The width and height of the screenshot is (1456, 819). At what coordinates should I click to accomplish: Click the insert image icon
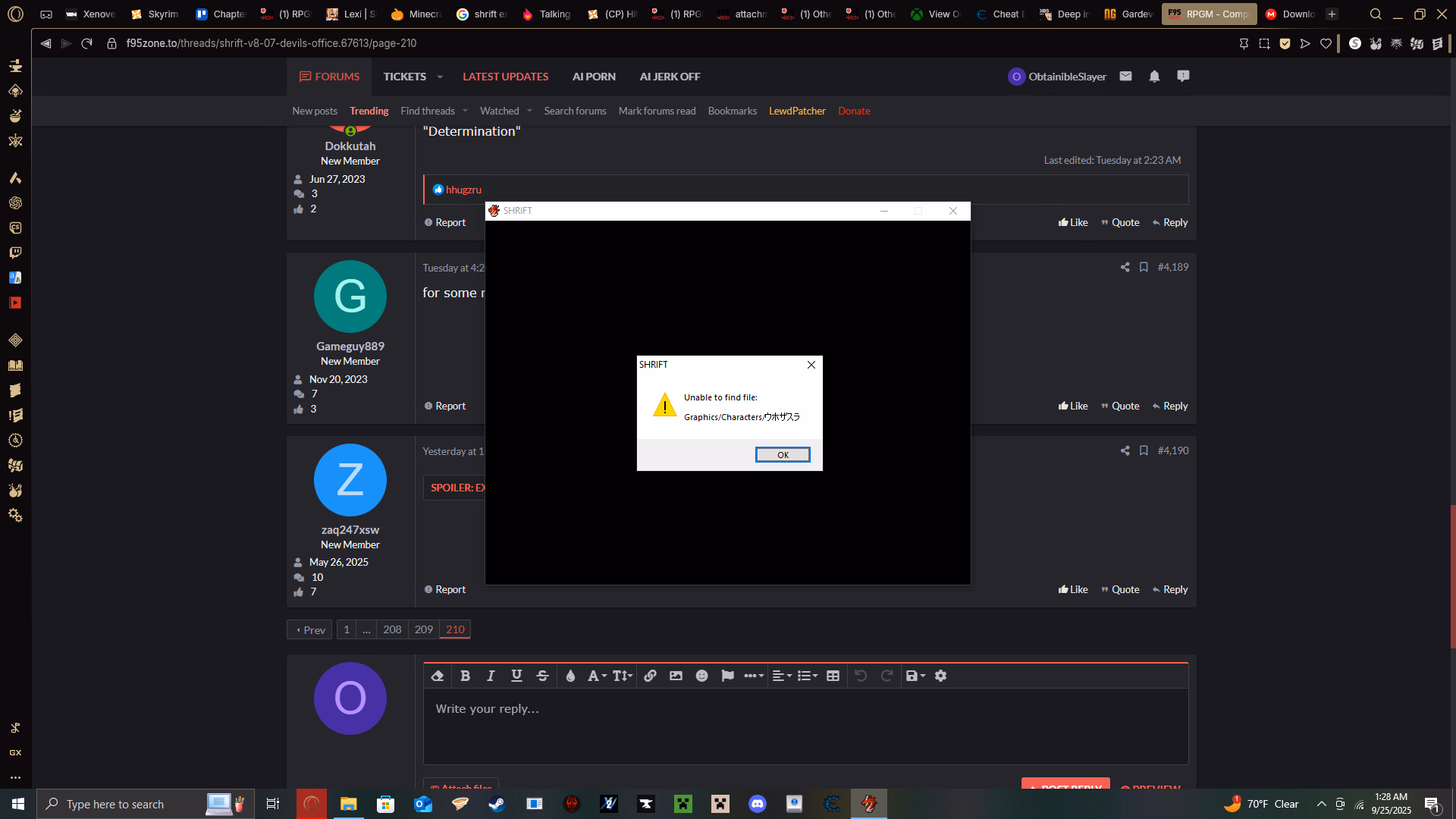(676, 676)
